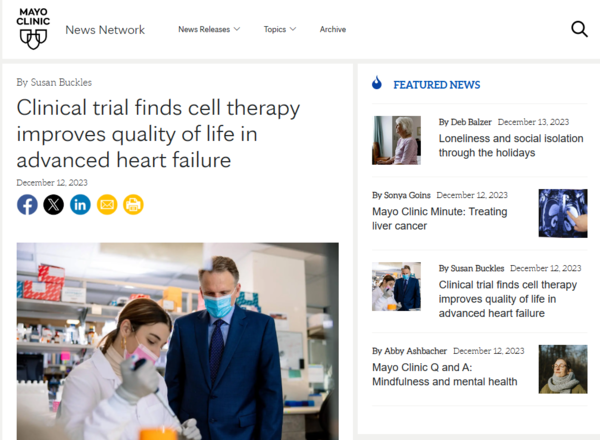Open Loneliness and social isolation article
Screen dimensions: 600x440
511,145
